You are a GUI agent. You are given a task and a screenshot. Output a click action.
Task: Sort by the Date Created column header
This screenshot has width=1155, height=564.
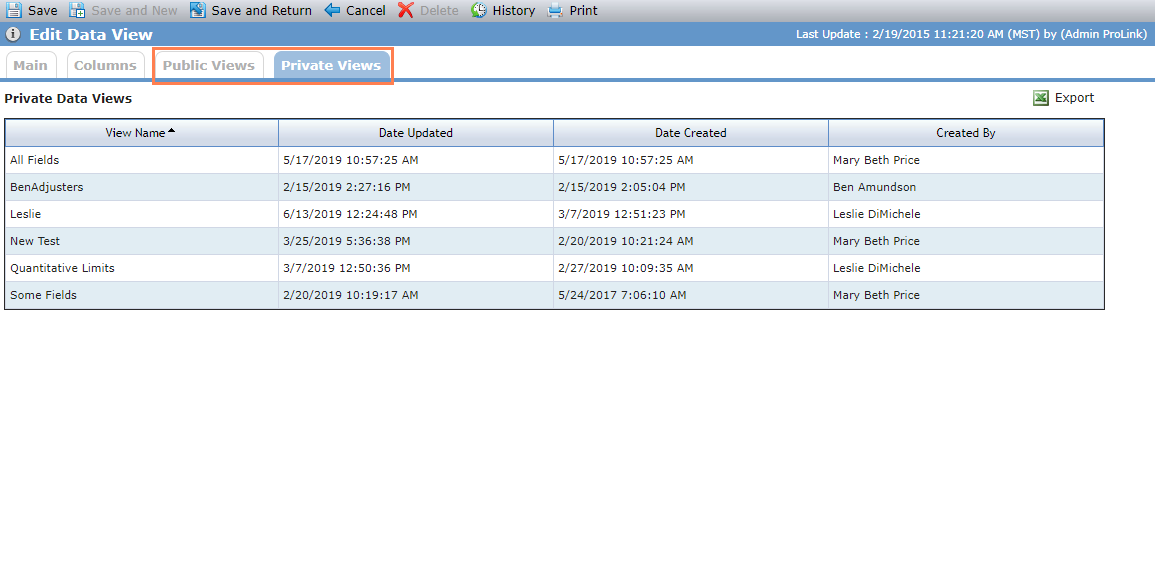(x=691, y=133)
